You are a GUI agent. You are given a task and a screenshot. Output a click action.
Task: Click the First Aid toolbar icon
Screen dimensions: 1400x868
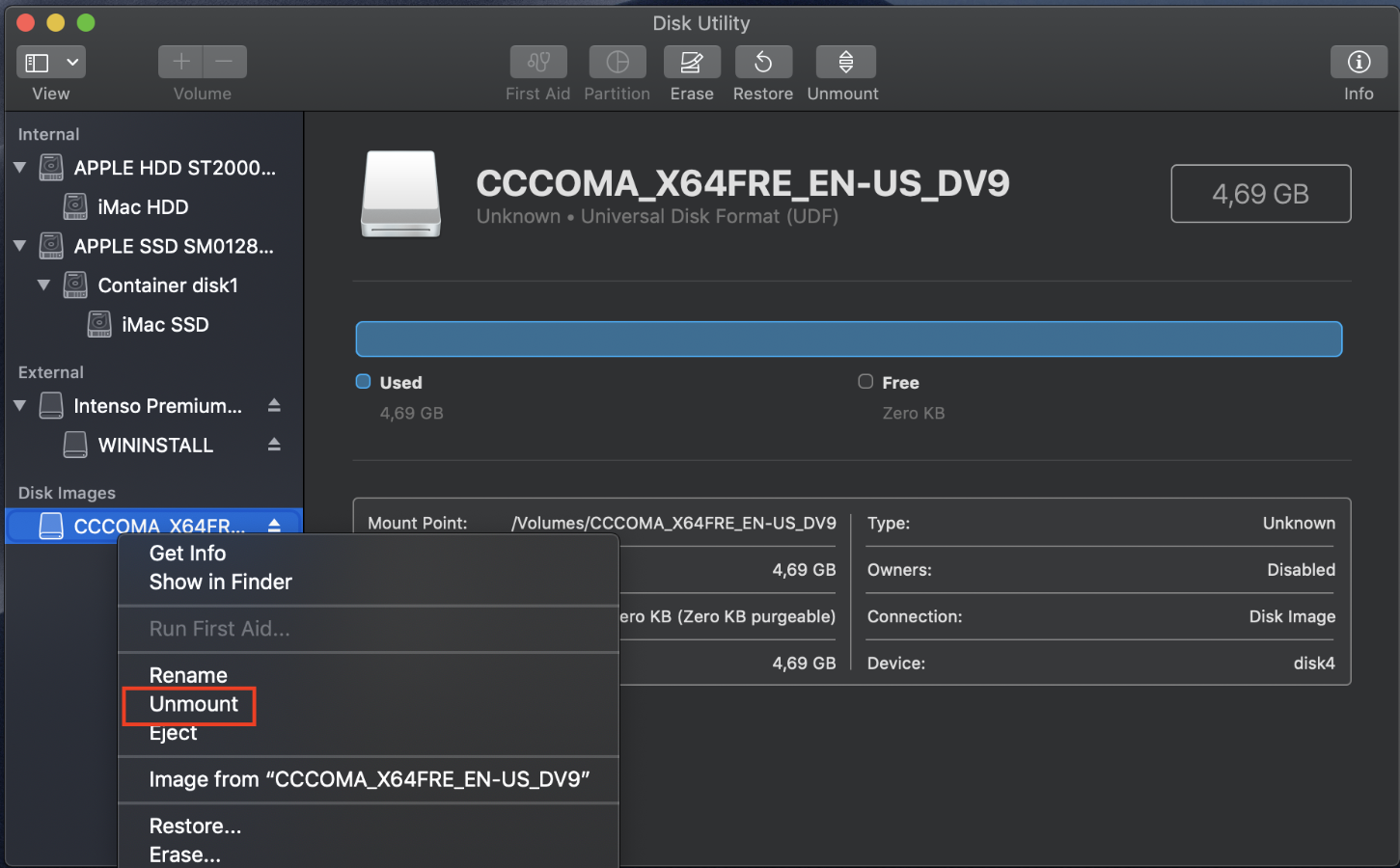(x=538, y=63)
